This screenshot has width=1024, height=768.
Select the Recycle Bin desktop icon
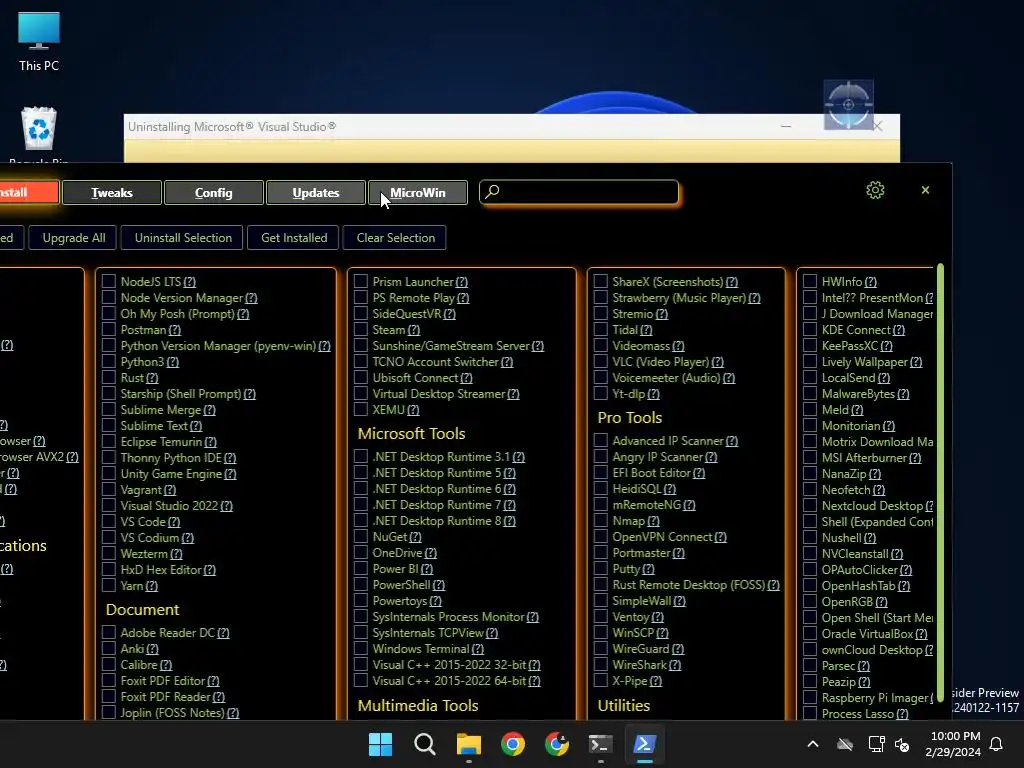(x=39, y=134)
